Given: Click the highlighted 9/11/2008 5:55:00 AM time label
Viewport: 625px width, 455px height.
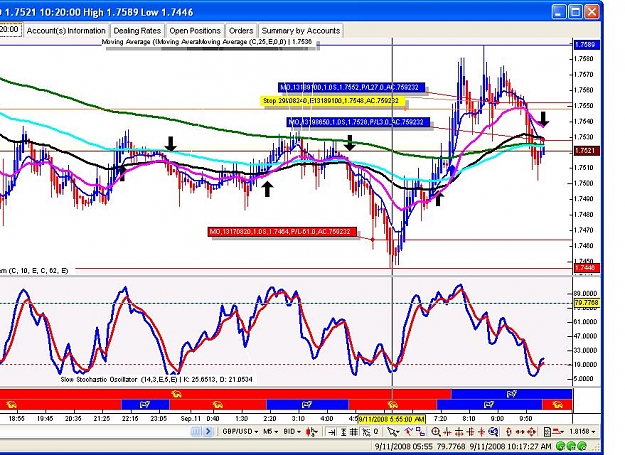Looking at the screenshot, I should coord(391,419).
